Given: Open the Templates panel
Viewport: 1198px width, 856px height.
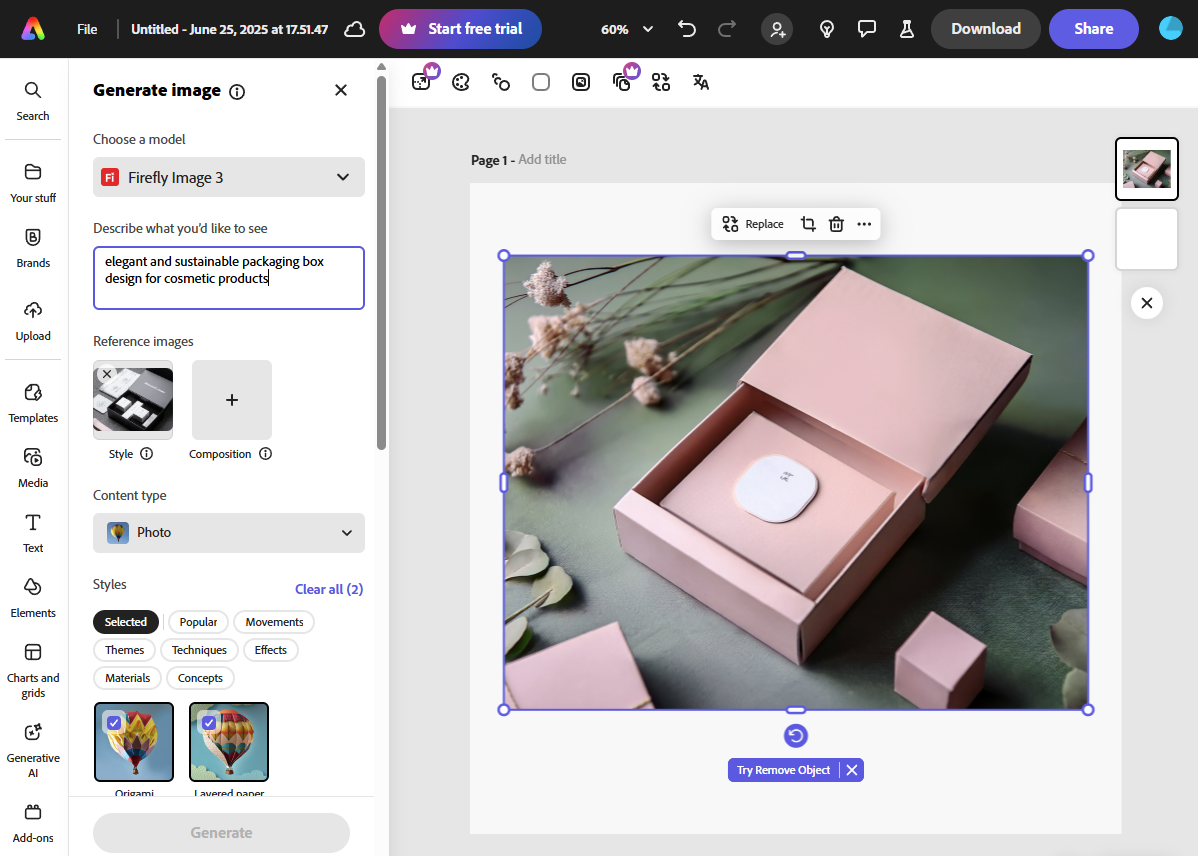Looking at the screenshot, I should (33, 403).
